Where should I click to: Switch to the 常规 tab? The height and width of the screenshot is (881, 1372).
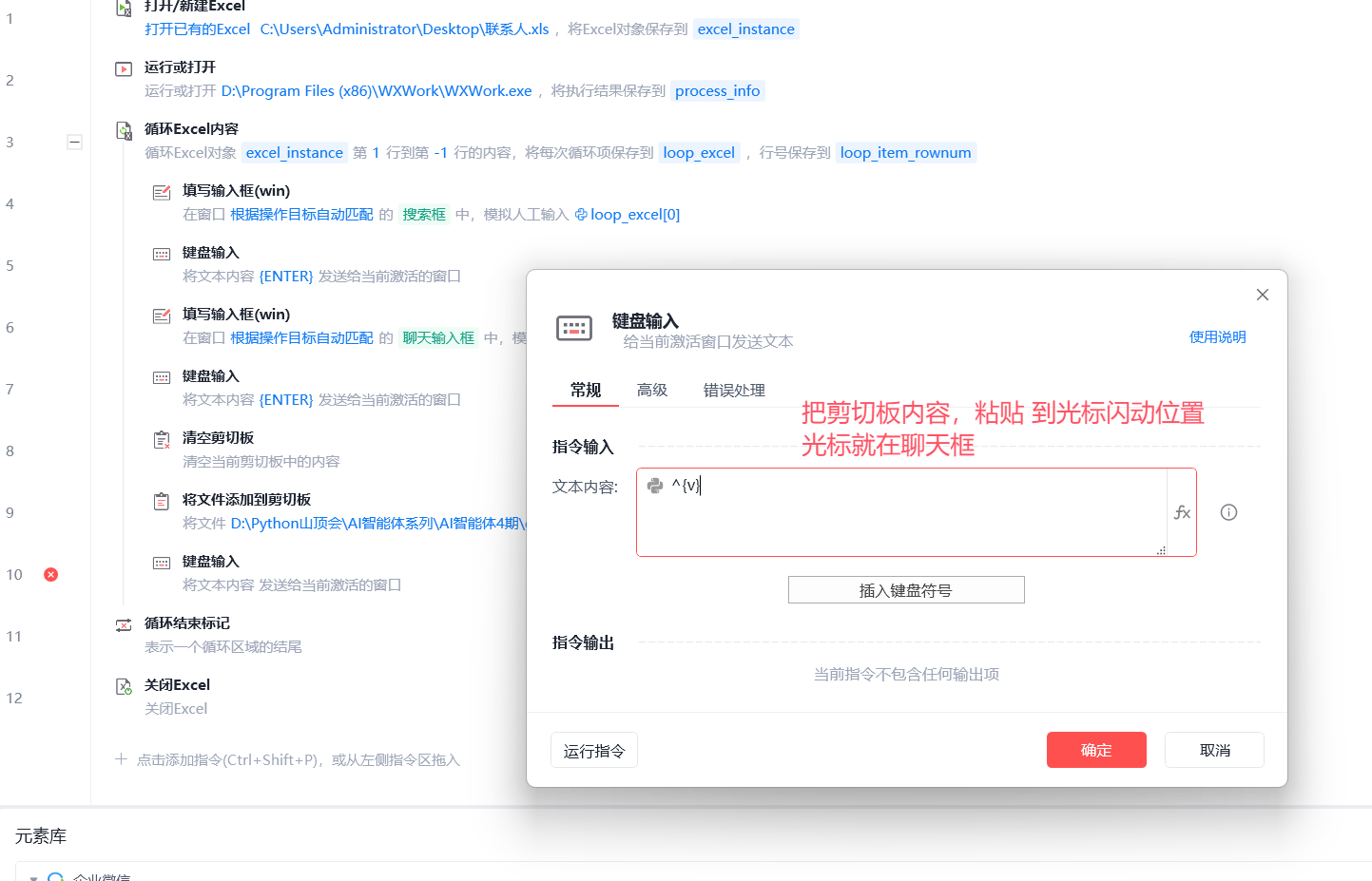(x=586, y=390)
